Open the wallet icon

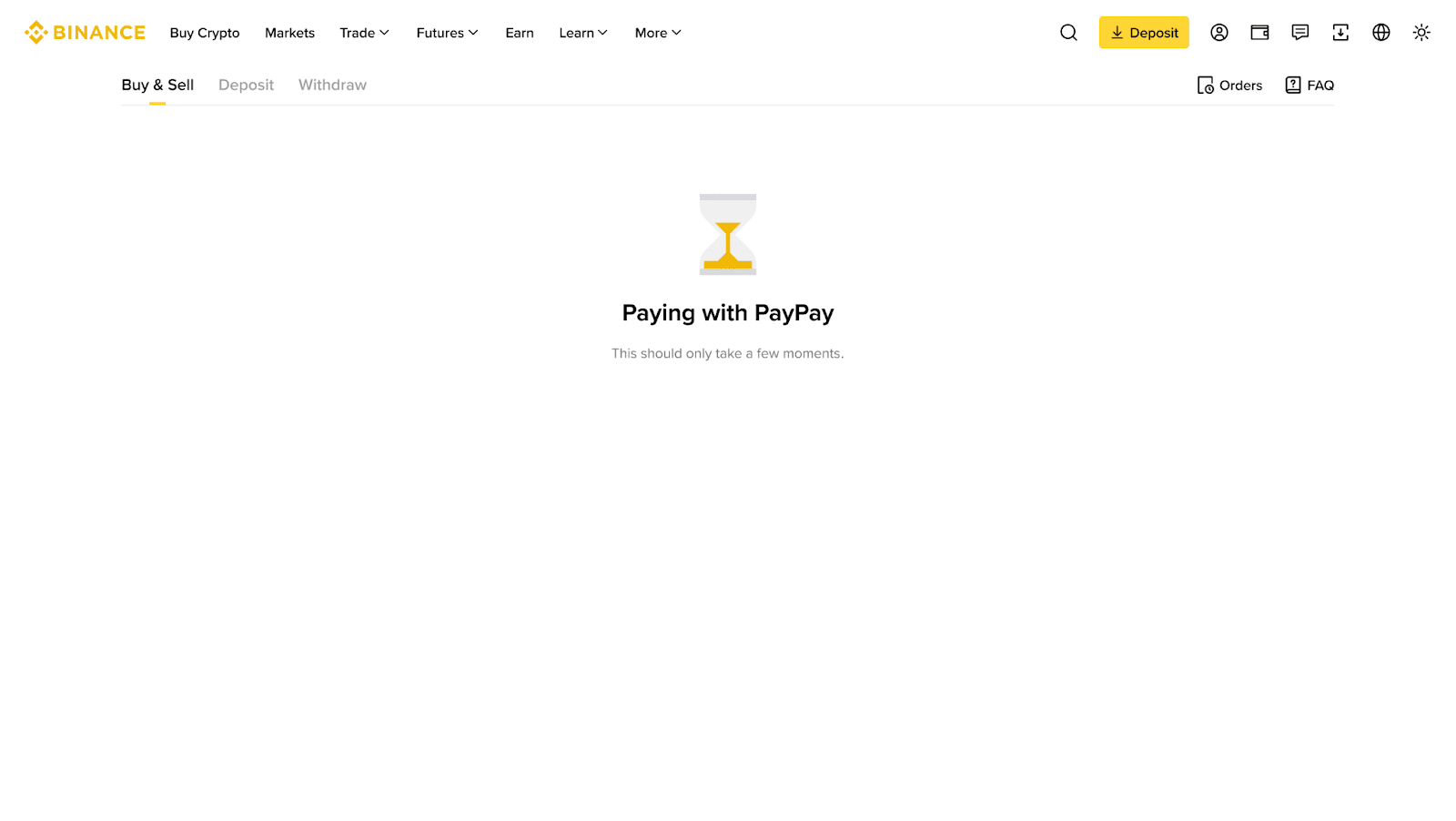[1259, 33]
